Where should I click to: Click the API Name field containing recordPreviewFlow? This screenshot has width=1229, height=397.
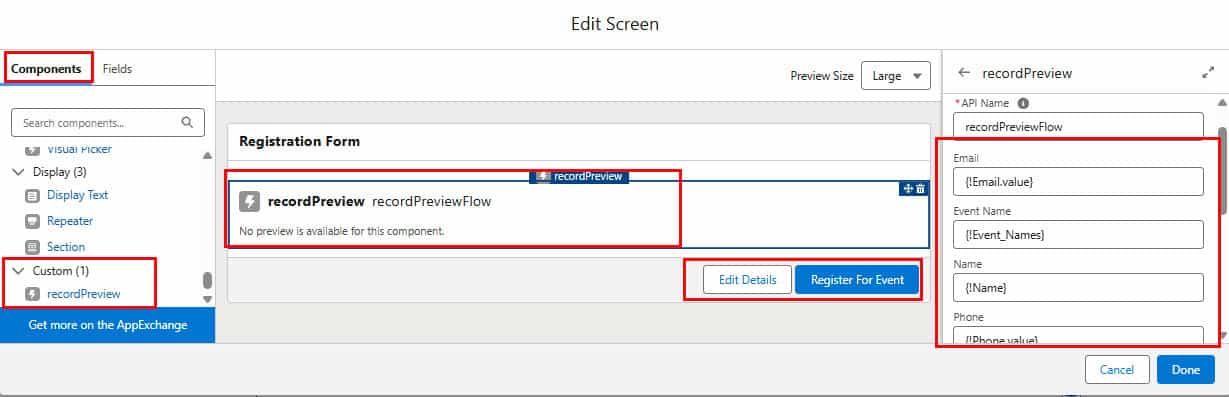coord(1078,127)
